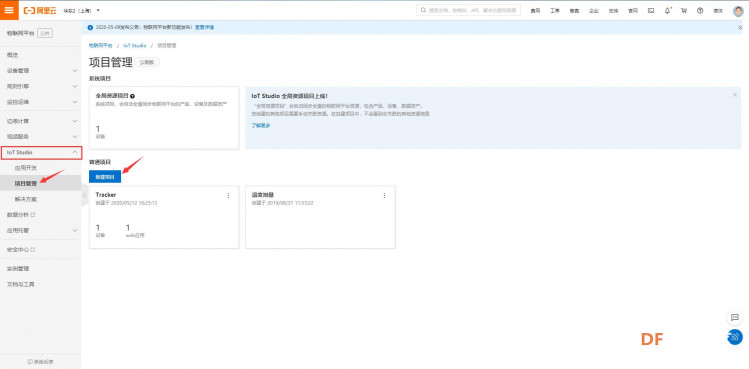Open the chat feedback bubble icon
Image resolution: width=749 pixels, height=369 pixels.
[735, 317]
